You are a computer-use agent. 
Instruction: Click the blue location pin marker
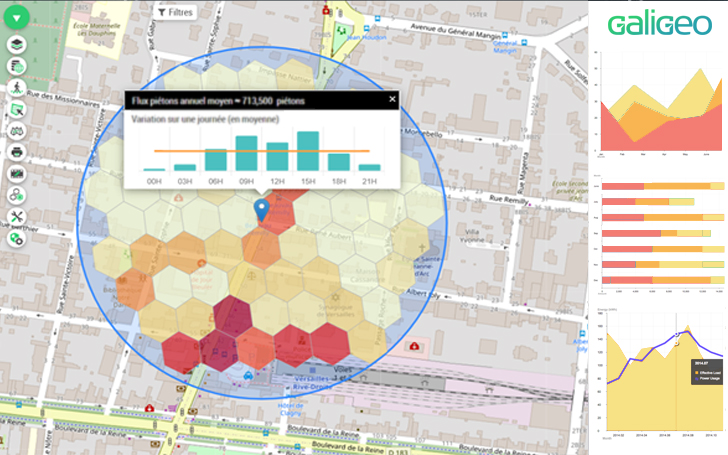pos(262,210)
